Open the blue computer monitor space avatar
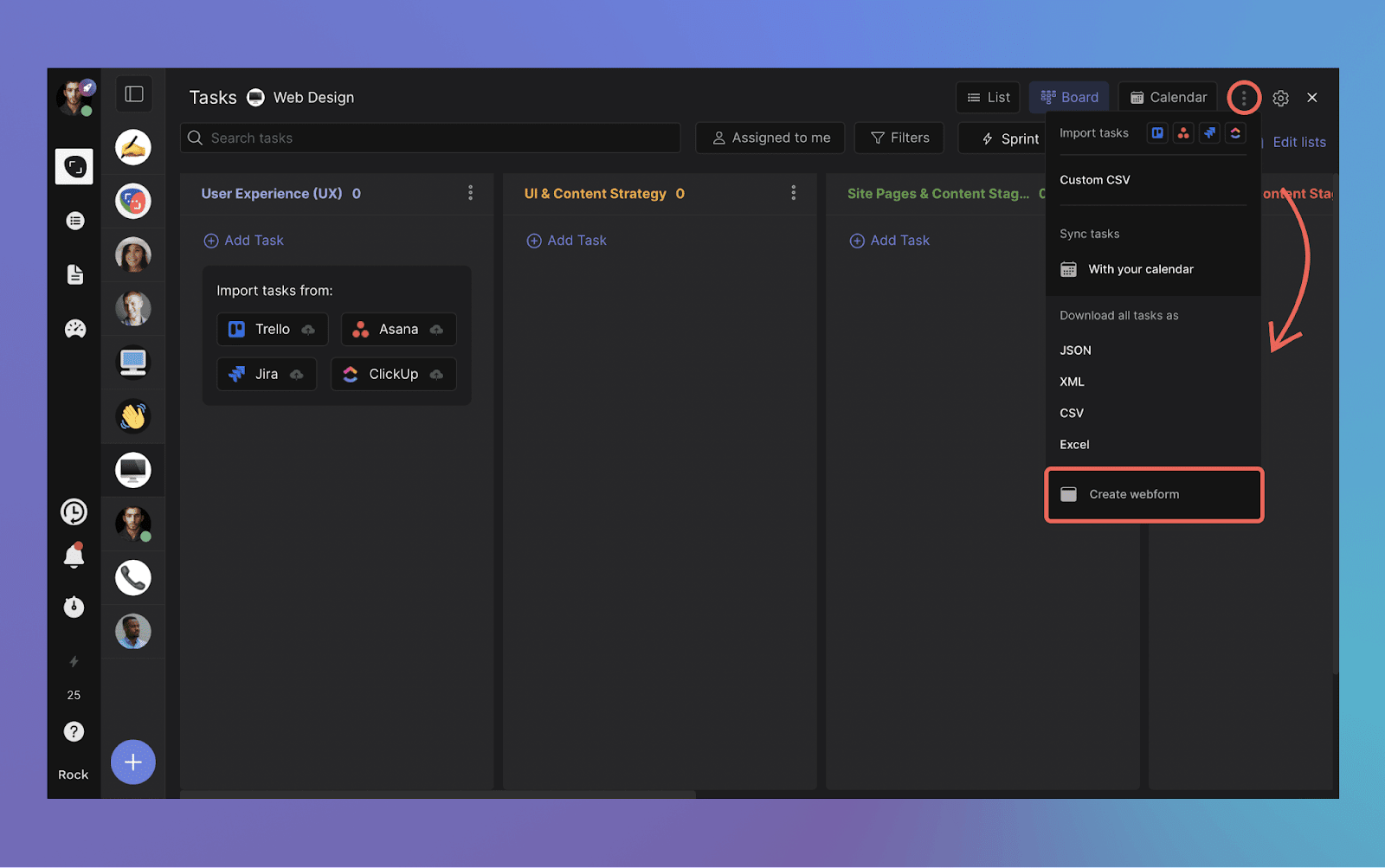The height and width of the screenshot is (868, 1385). (133, 363)
